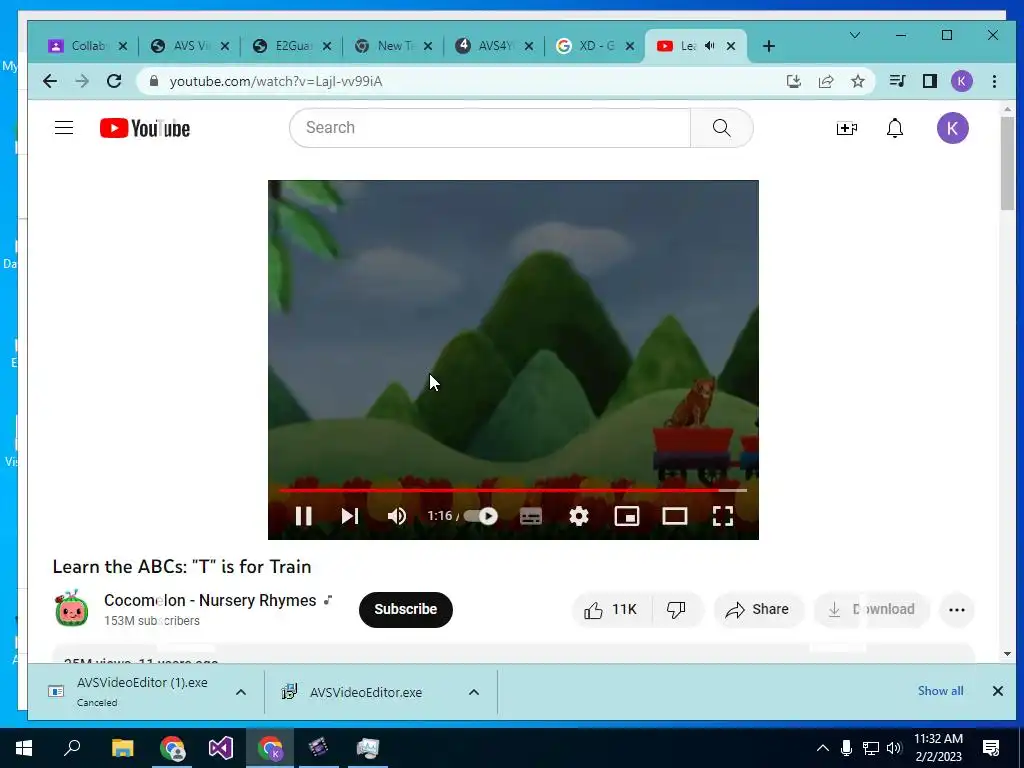
Task: Share this page from address bar
Action: pyautogui.click(x=825, y=81)
